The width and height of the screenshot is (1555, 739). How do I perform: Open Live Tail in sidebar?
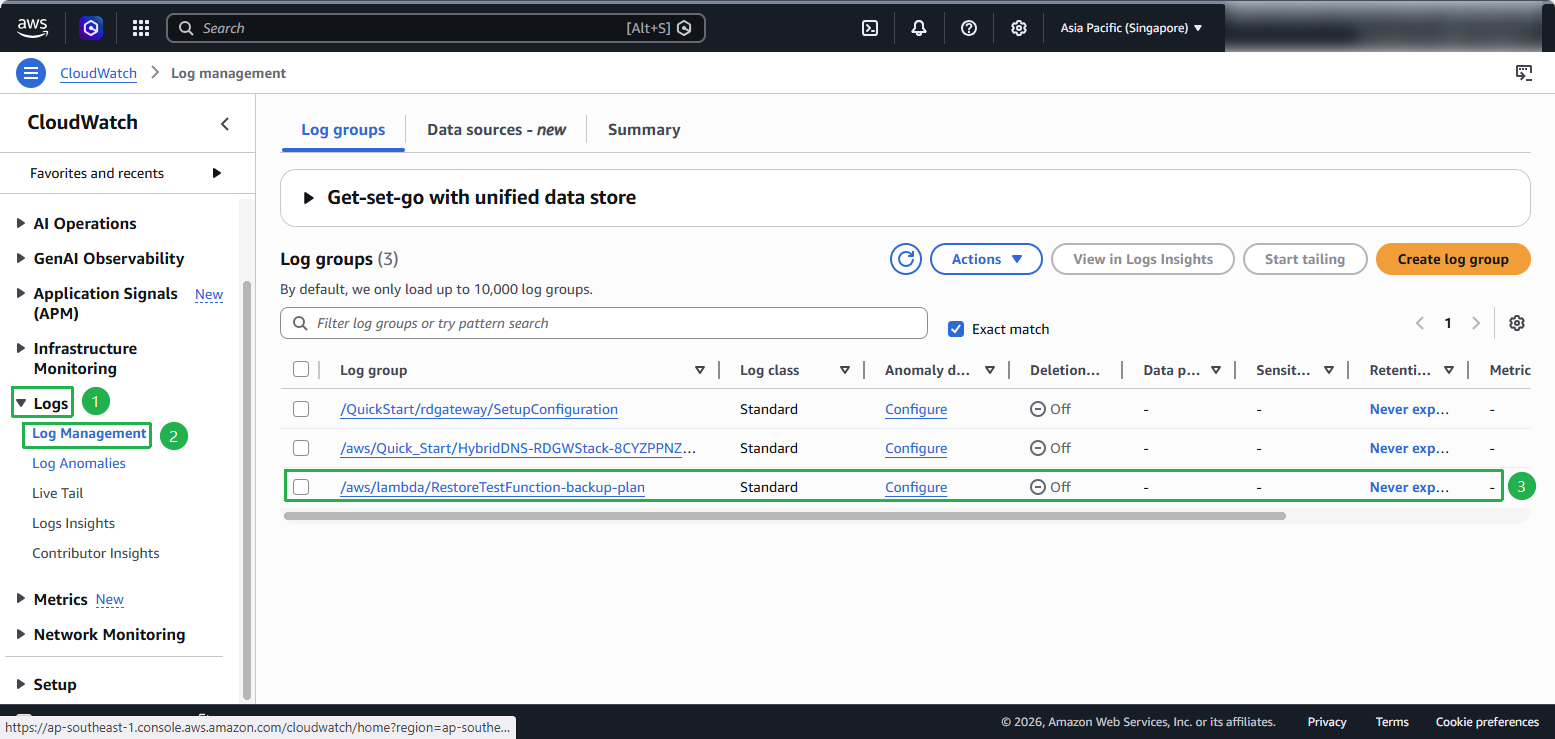tap(58, 493)
